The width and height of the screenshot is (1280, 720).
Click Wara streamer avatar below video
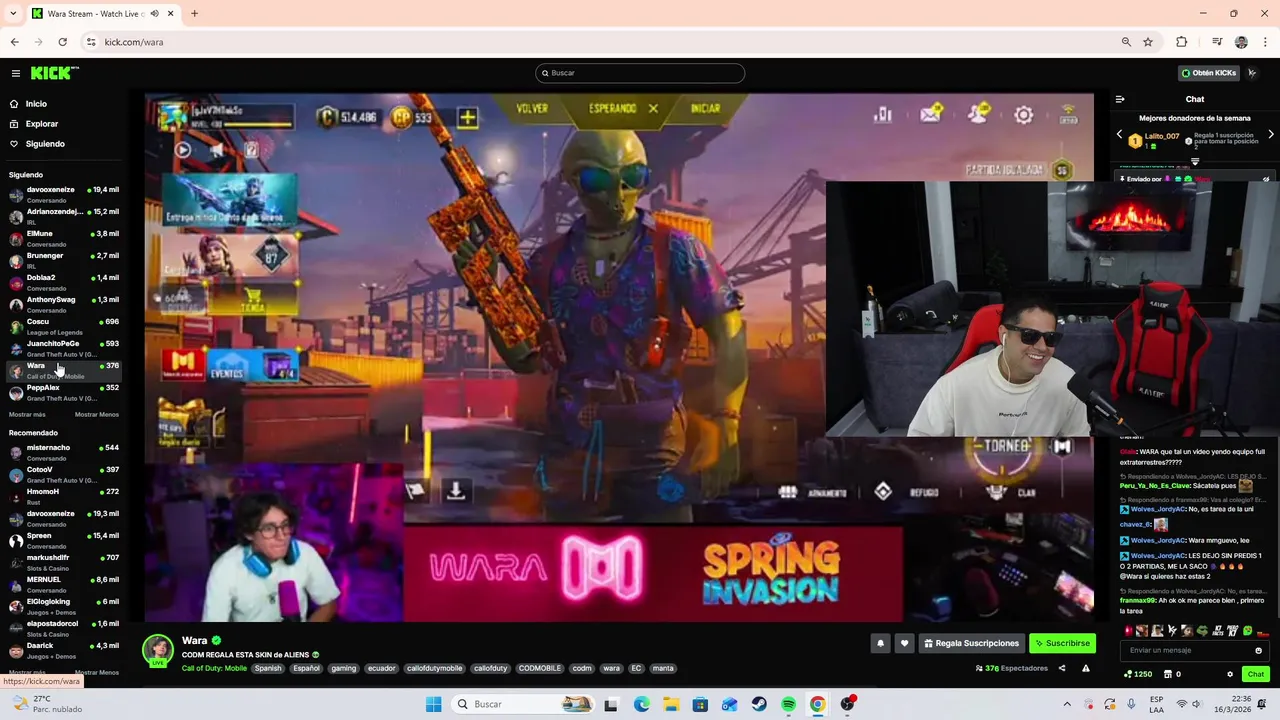pos(157,650)
